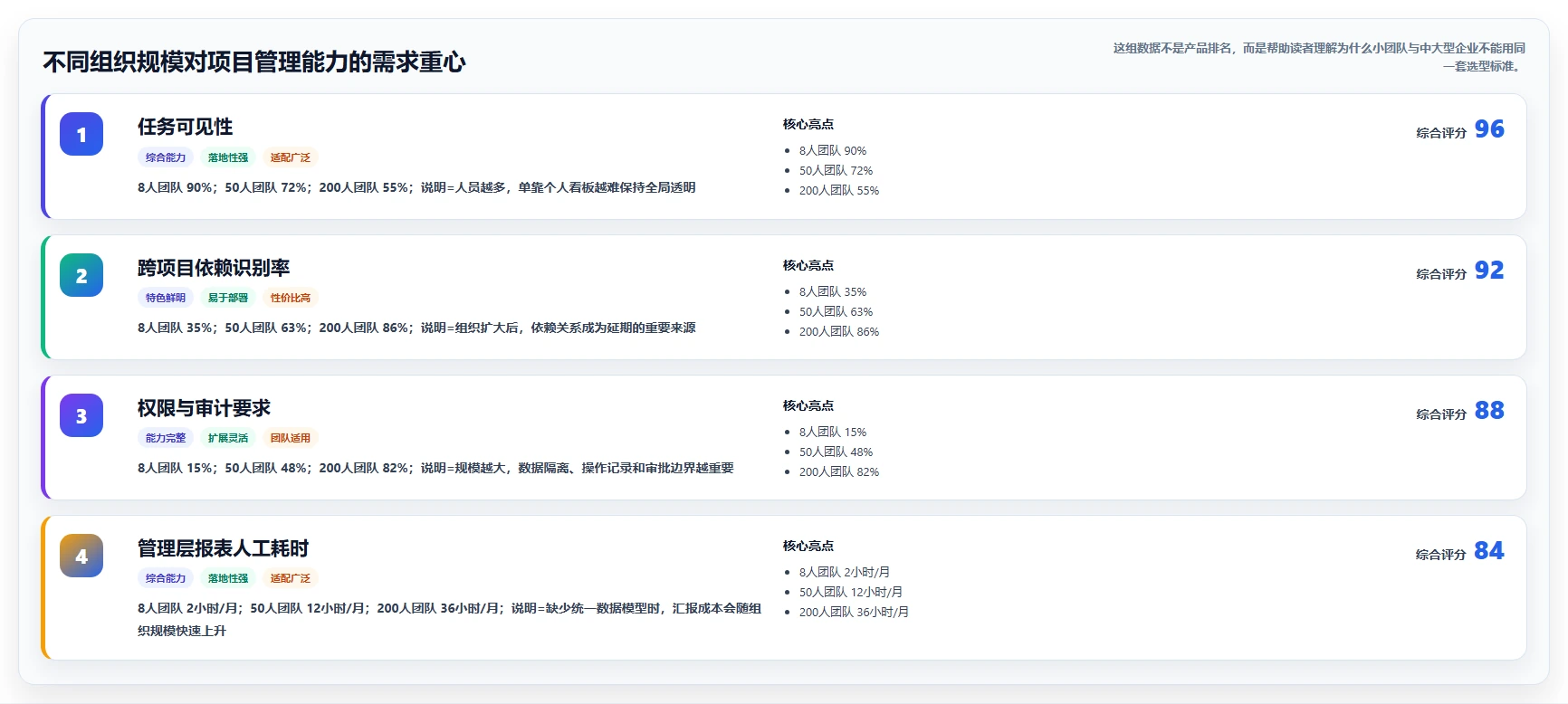Click the 200人团队 86% bullet

click(839, 332)
